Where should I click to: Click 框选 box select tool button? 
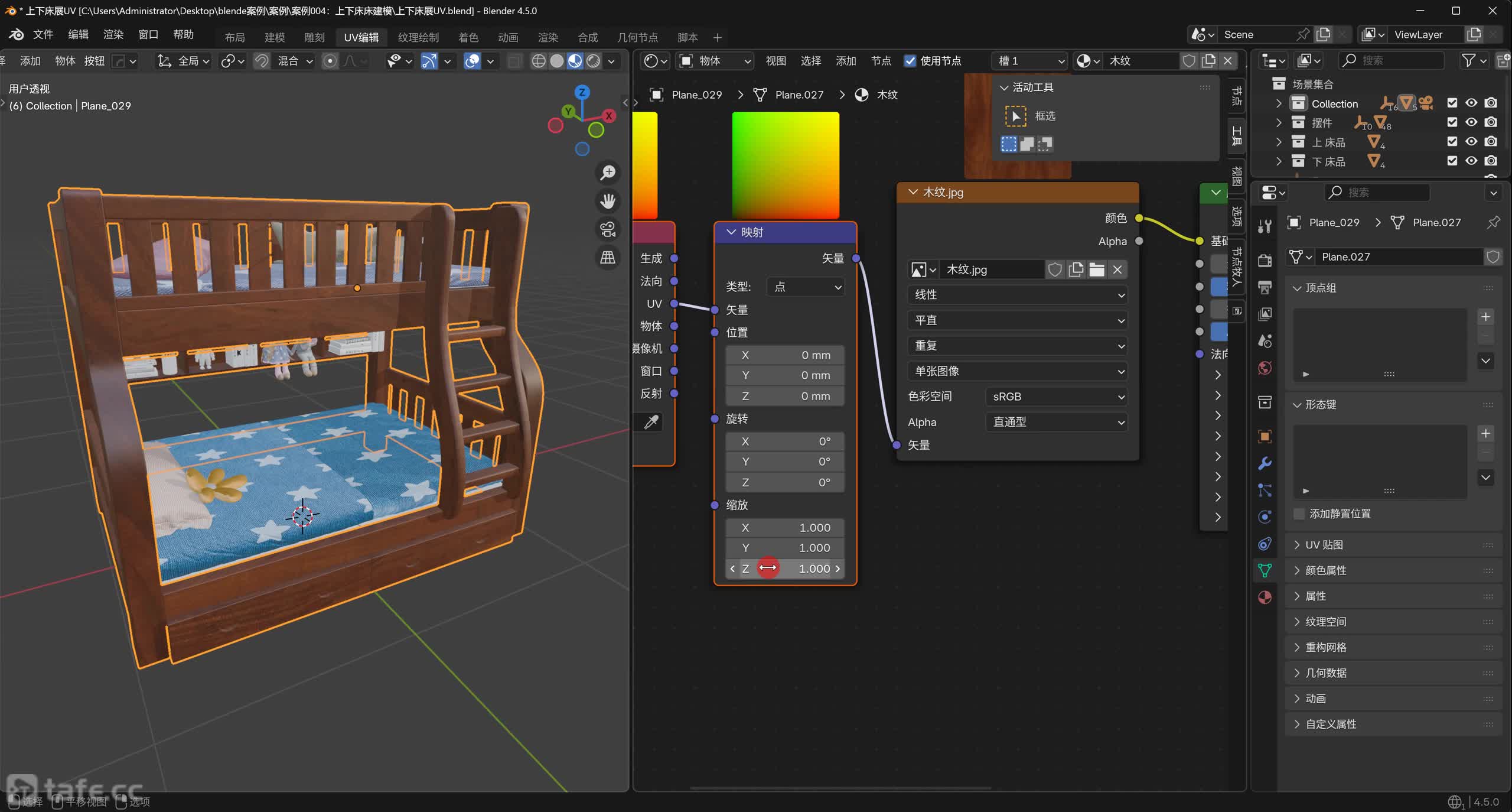click(1015, 116)
